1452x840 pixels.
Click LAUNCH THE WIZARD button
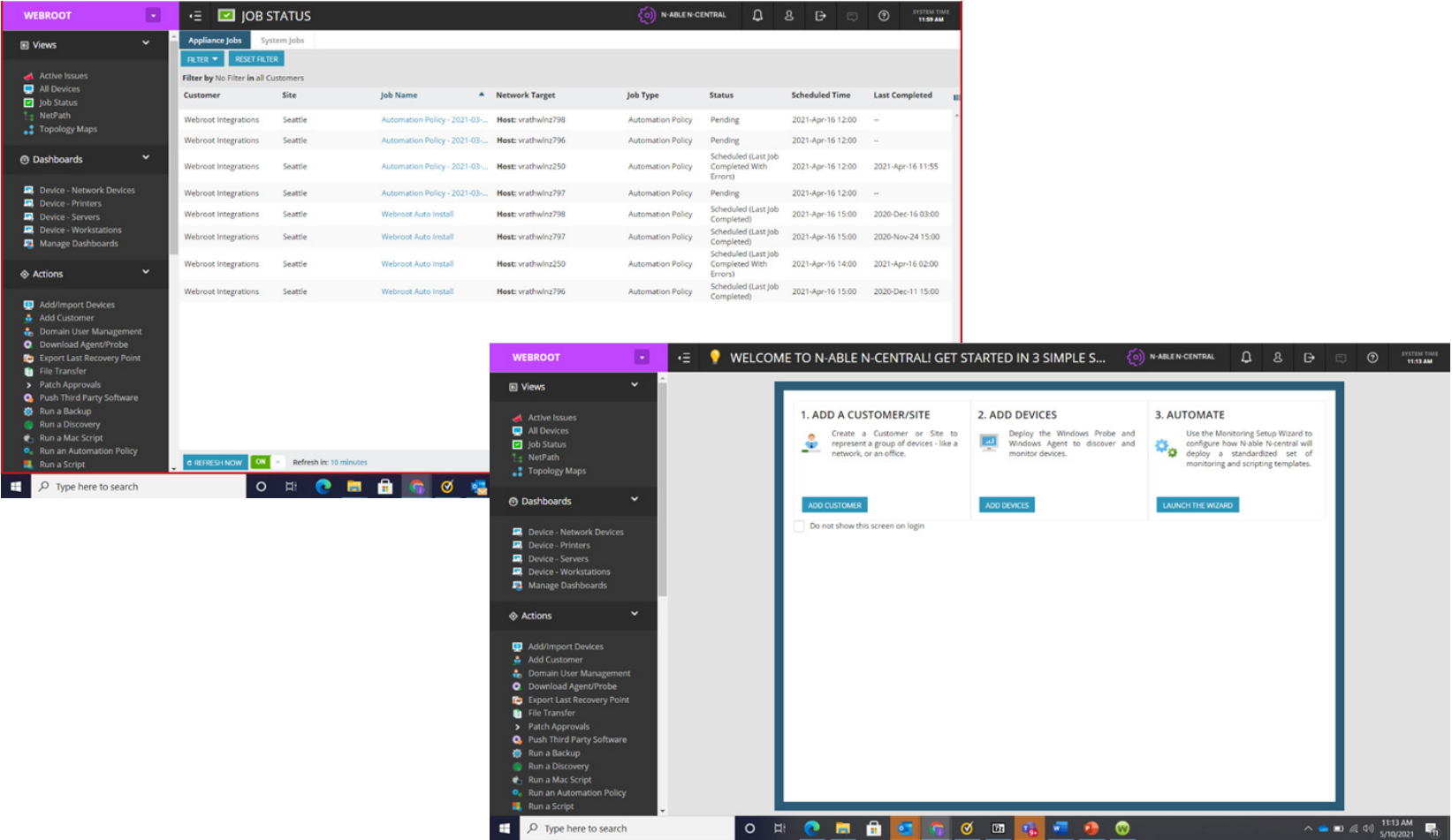click(1197, 505)
